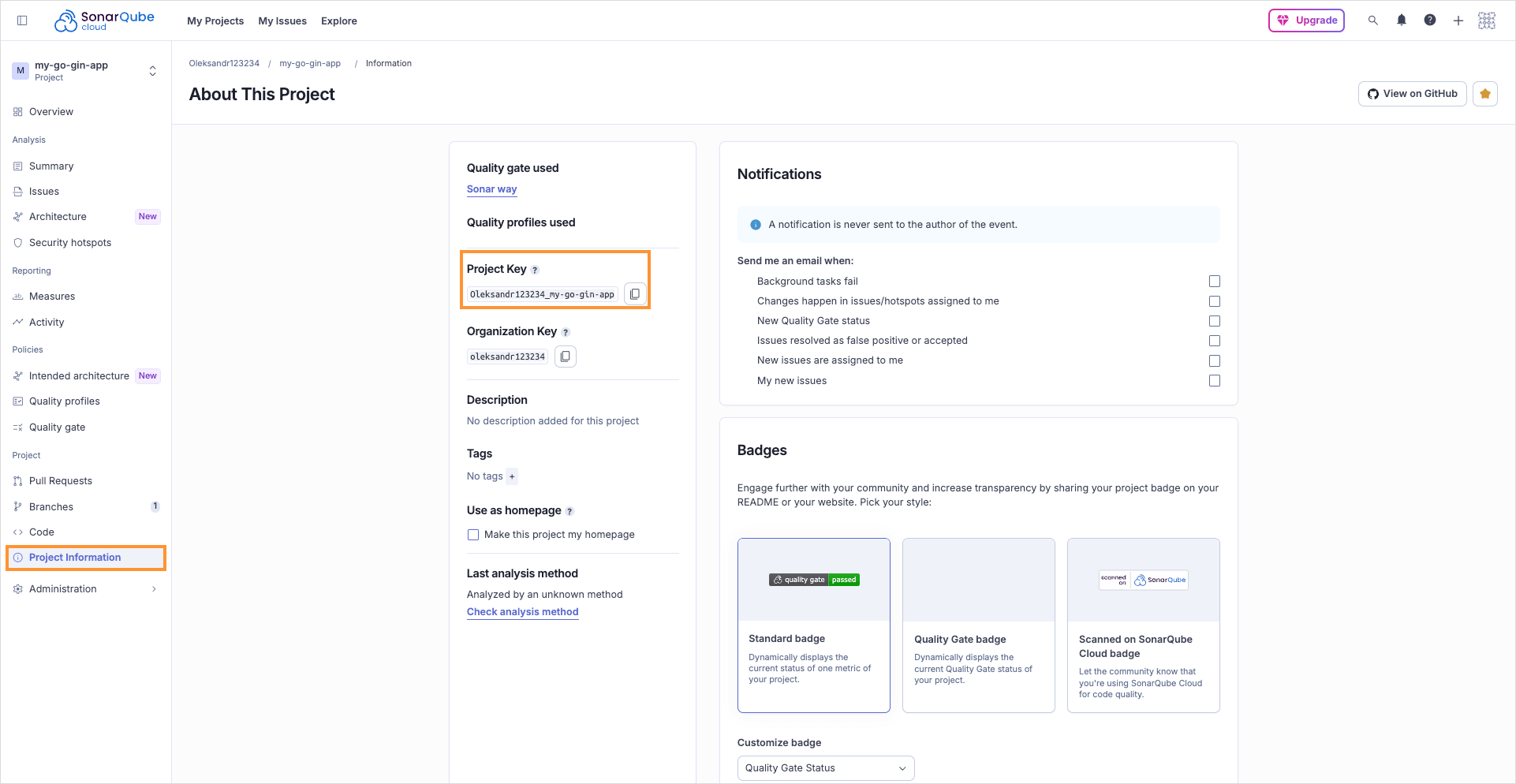Viewport: 1516px width, 784px height.
Task: Click Check analysis method link
Action: [522, 611]
